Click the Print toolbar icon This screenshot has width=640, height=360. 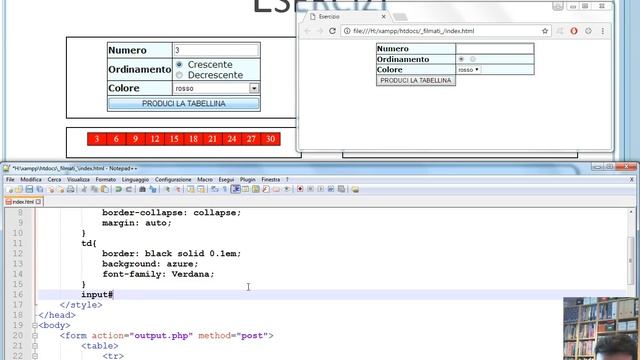coord(70,189)
